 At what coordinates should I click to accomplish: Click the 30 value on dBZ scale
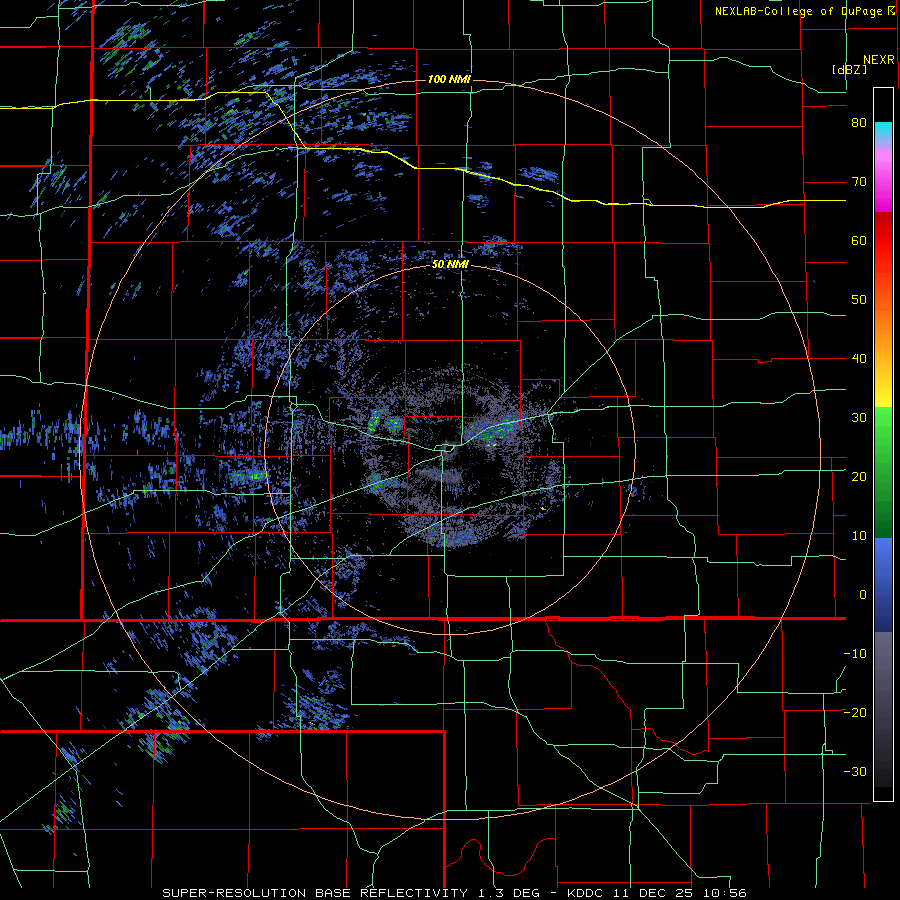[x=859, y=418]
